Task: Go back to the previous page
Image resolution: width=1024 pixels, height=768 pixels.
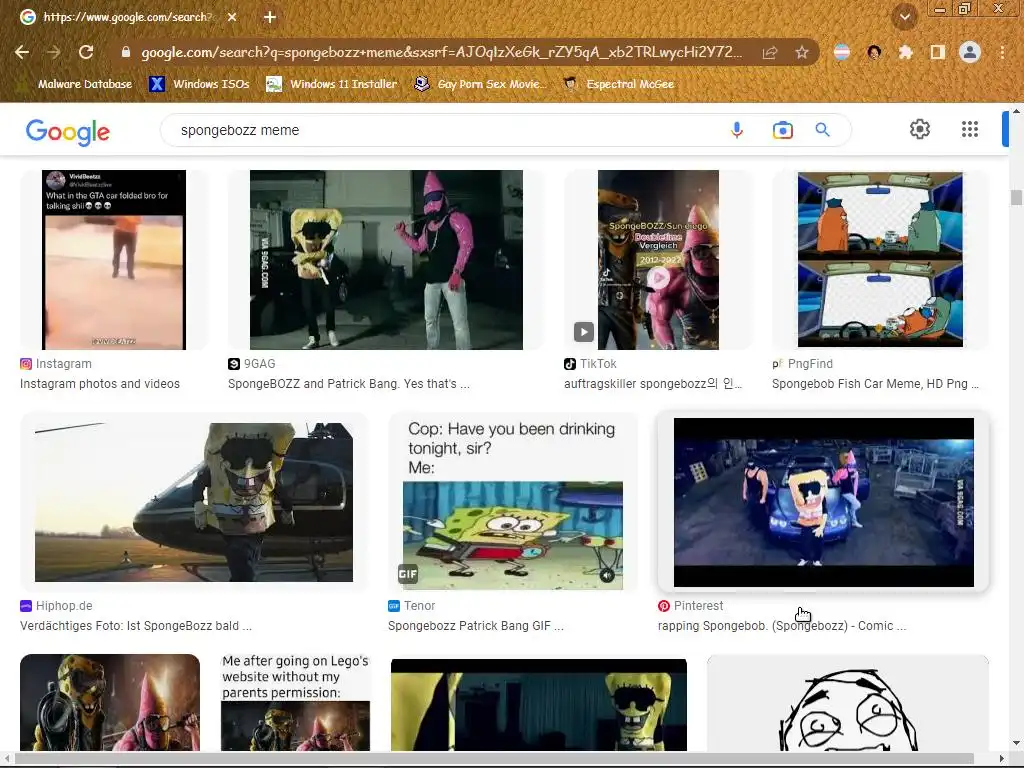Action: (x=22, y=52)
